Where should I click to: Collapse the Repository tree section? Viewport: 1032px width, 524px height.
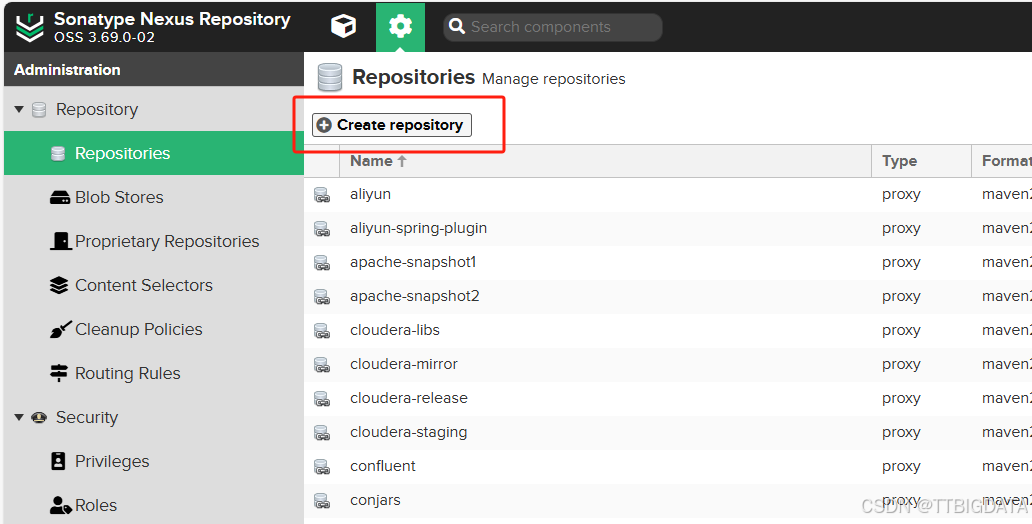pyautogui.click(x=19, y=109)
